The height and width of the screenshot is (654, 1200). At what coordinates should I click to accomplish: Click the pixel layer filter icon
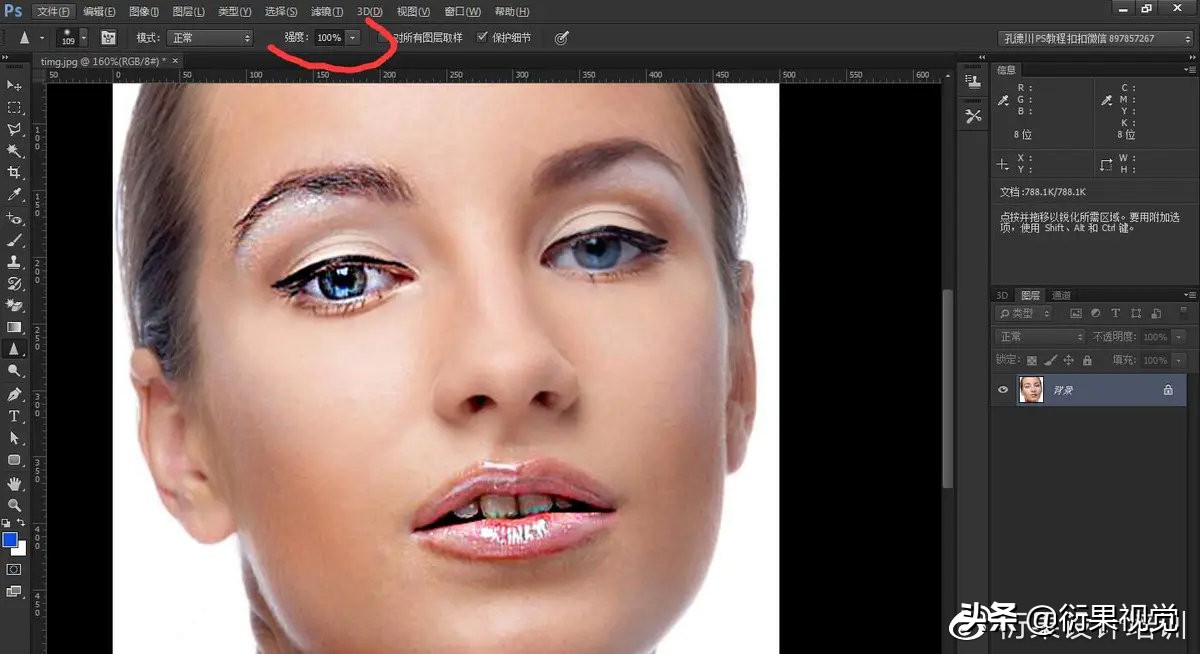tap(1077, 314)
